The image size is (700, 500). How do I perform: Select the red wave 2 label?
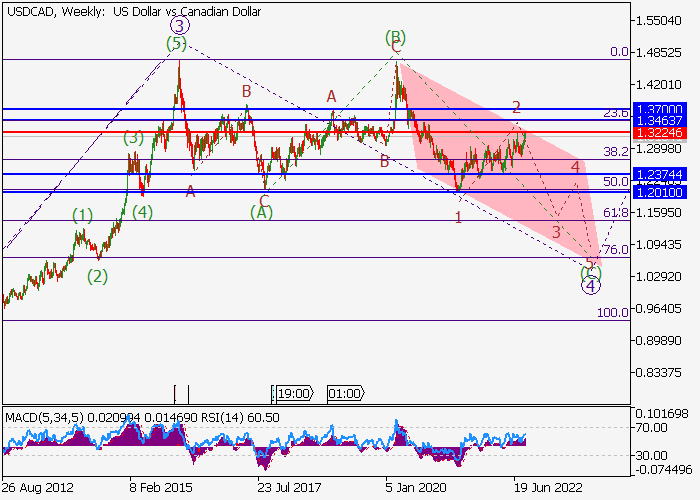tap(516, 107)
